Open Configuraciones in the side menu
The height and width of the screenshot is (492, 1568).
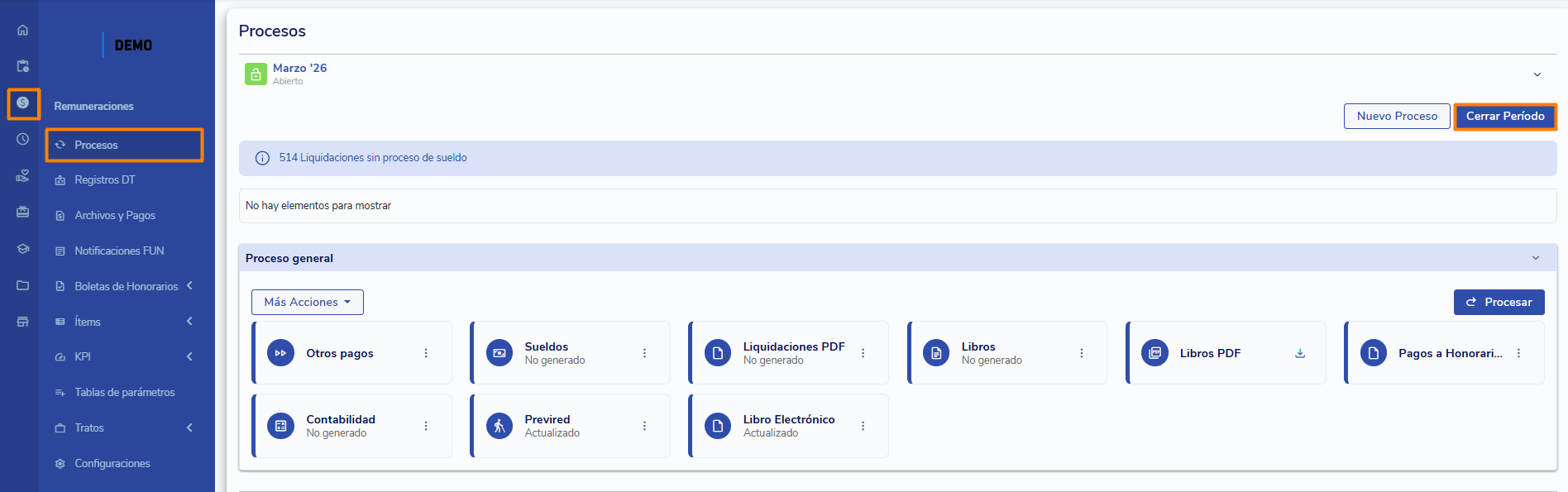112,464
